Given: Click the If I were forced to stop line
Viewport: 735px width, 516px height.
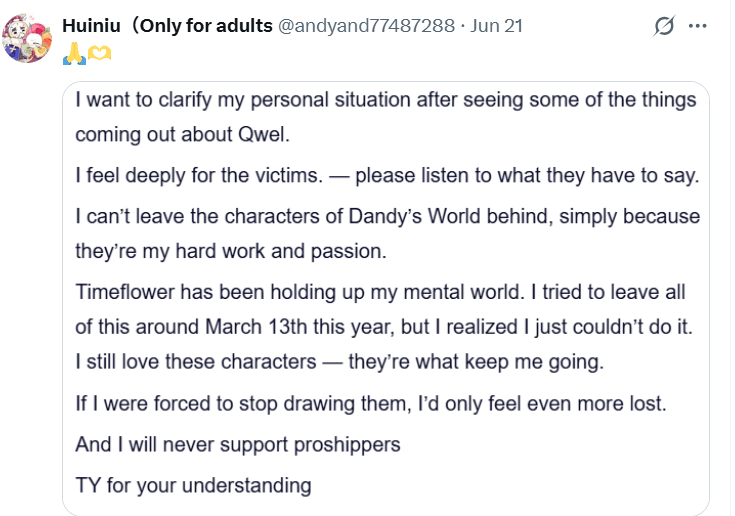Looking at the screenshot, I should tap(371, 404).
